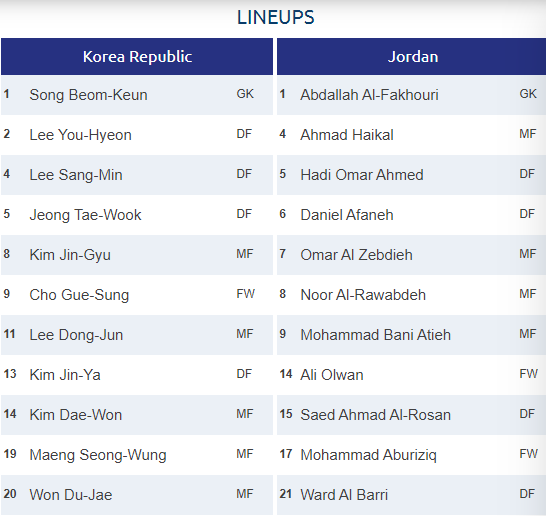Click Kim Jin-Gyu's MF position label
The image size is (546, 516).
[245, 254]
